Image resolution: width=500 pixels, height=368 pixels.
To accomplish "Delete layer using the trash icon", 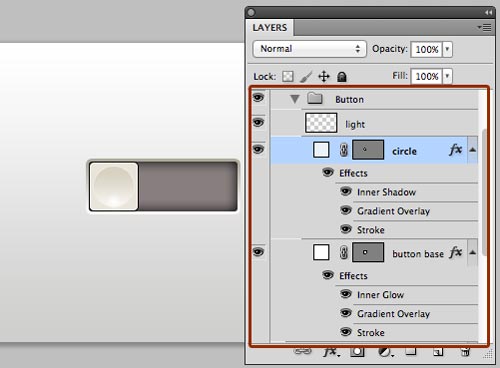I will pos(465,352).
